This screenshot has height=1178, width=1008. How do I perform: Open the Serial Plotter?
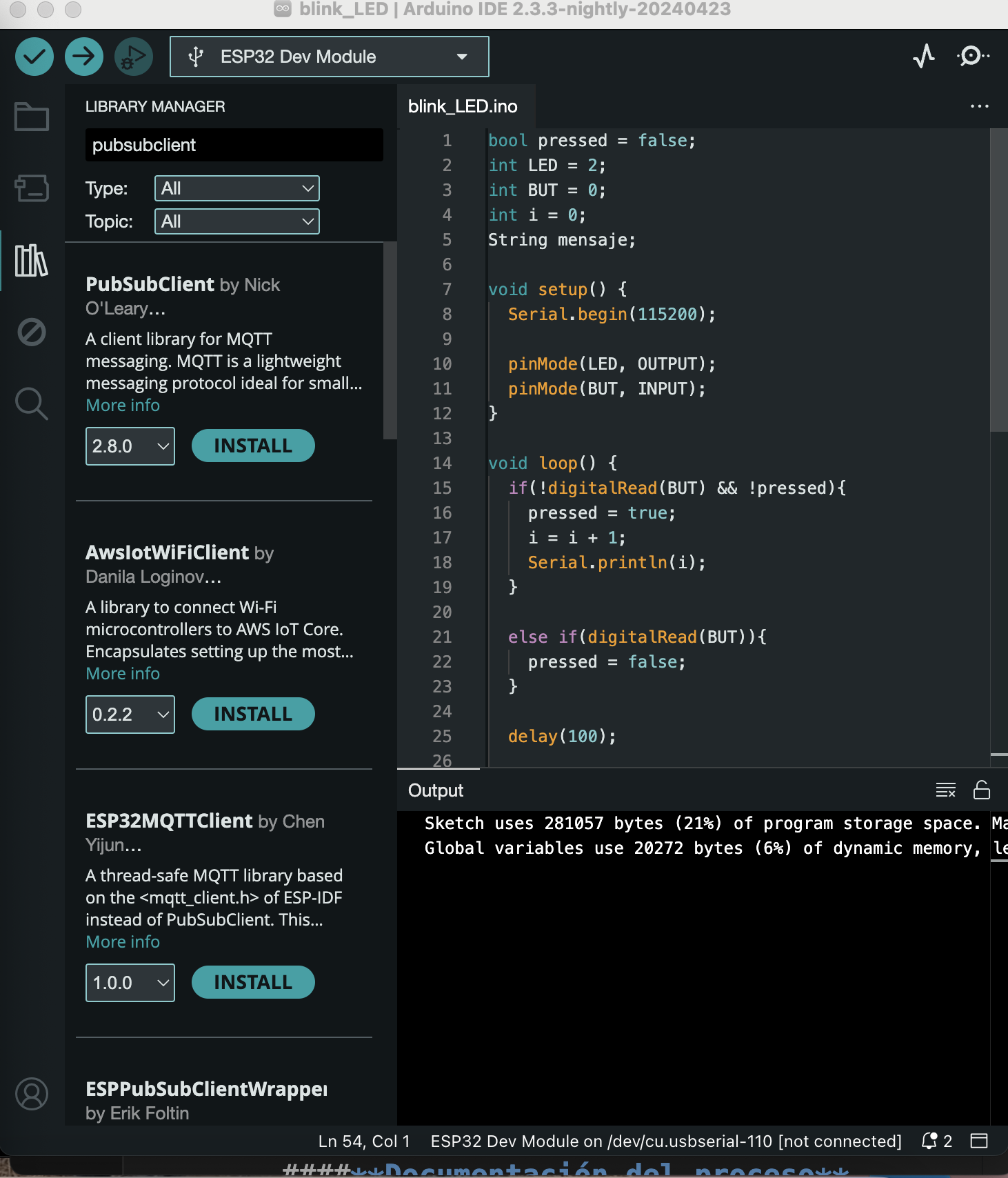[924, 56]
